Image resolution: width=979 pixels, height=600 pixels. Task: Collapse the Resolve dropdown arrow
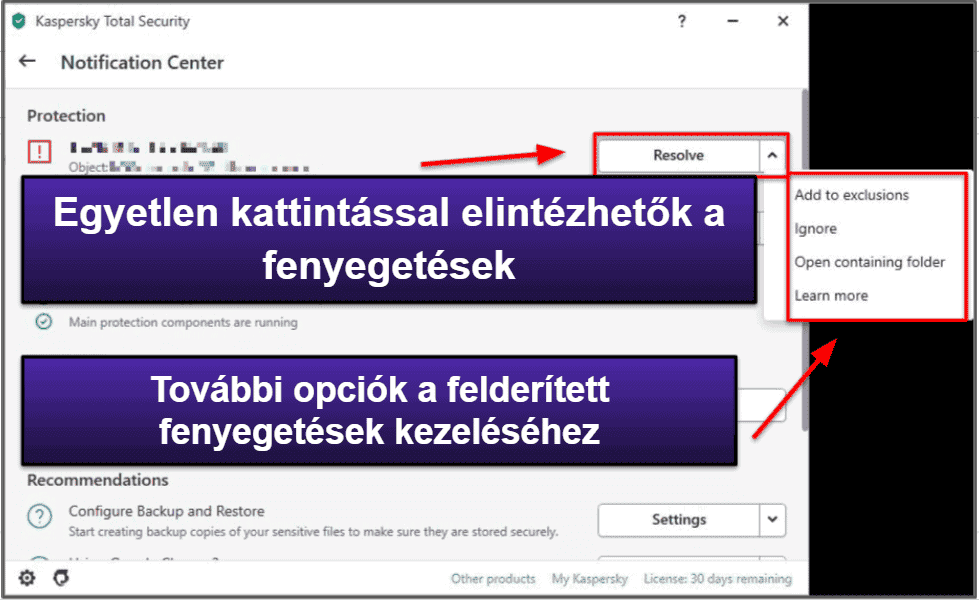[x=772, y=155]
